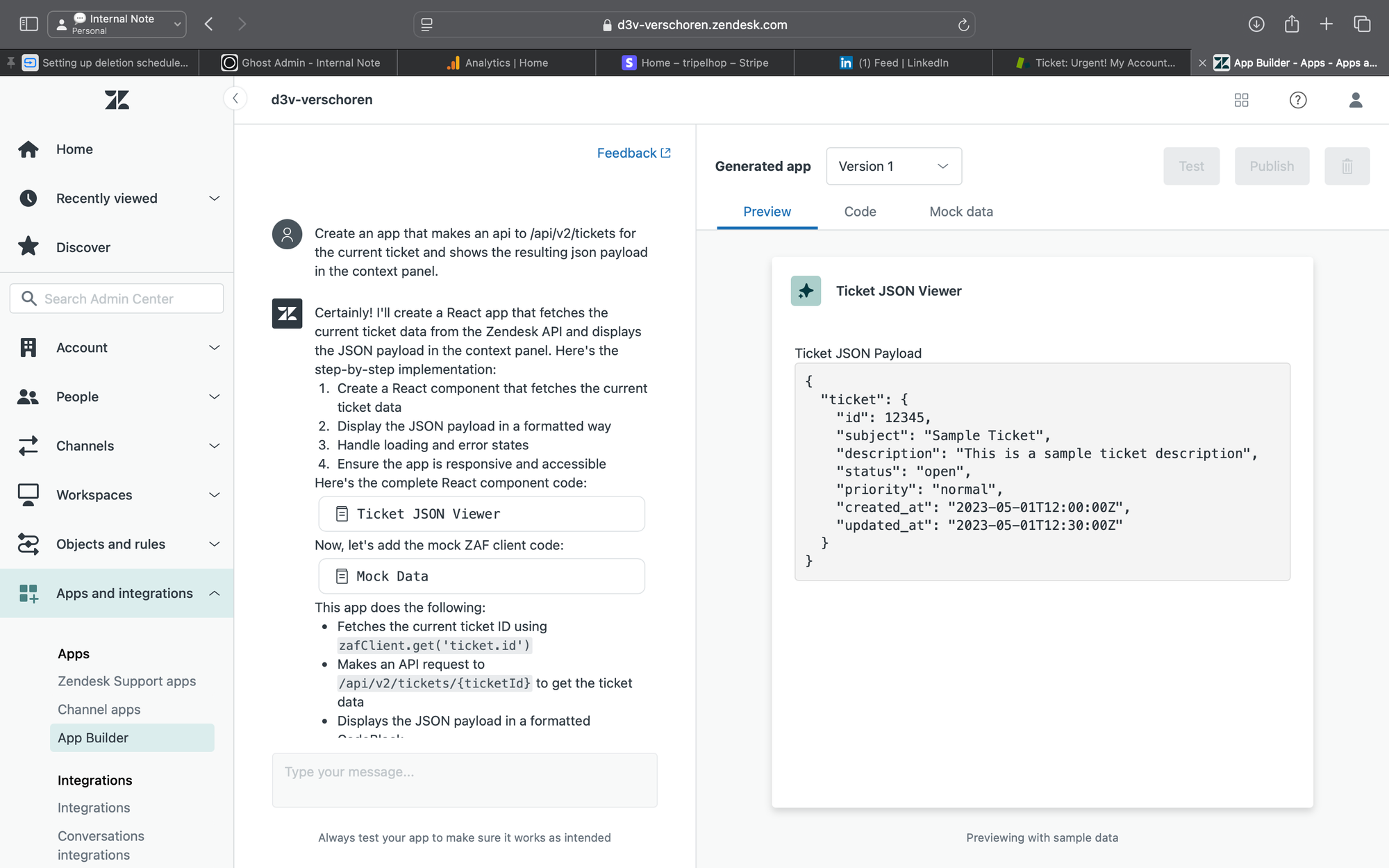Viewport: 1389px width, 868px height.
Task: Expand the People section
Action: (117, 397)
